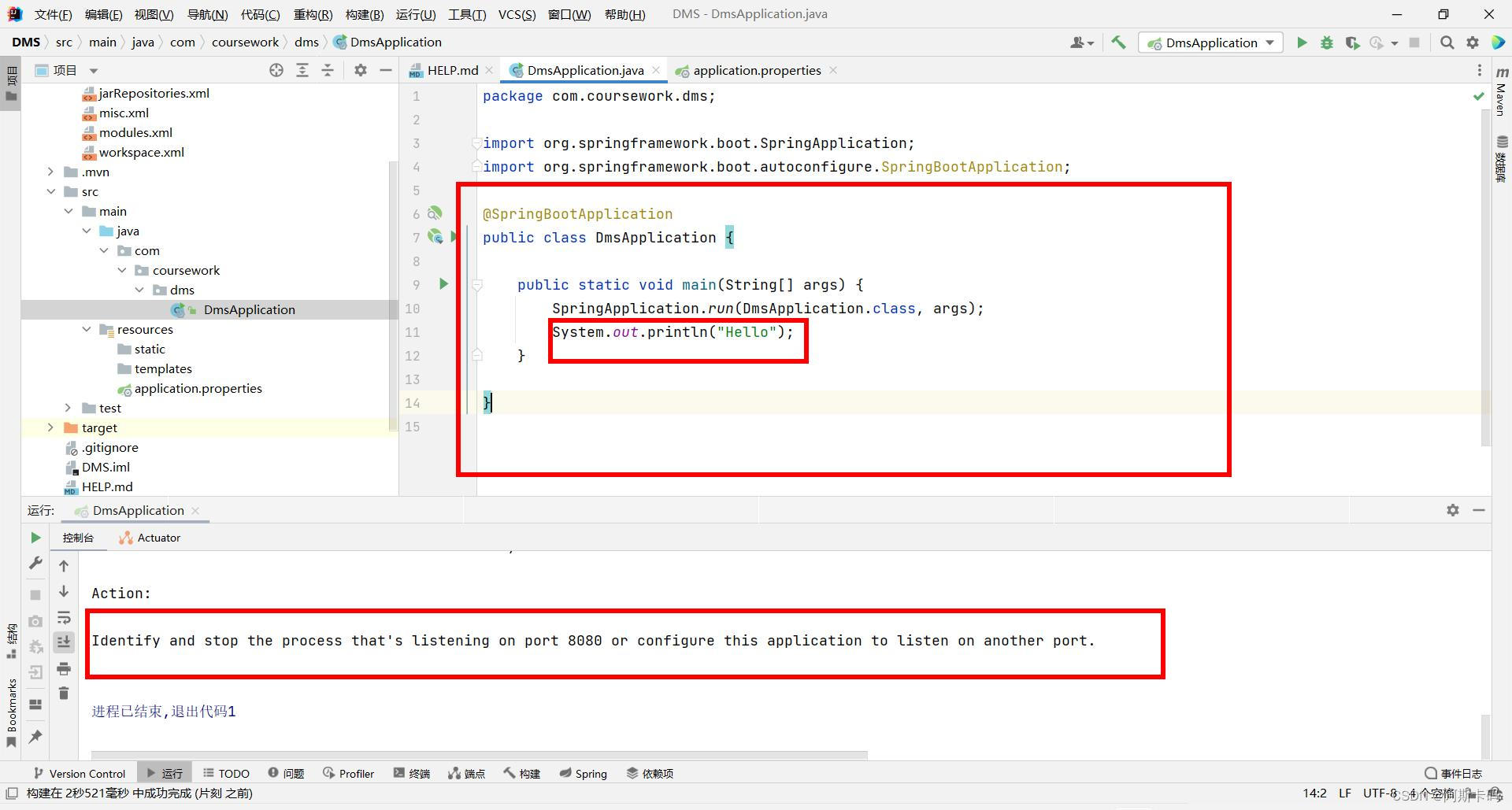The width and height of the screenshot is (1512, 810).
Task: Open Search Everywhere with the magnifier icon
Action: pos(1447,43)
